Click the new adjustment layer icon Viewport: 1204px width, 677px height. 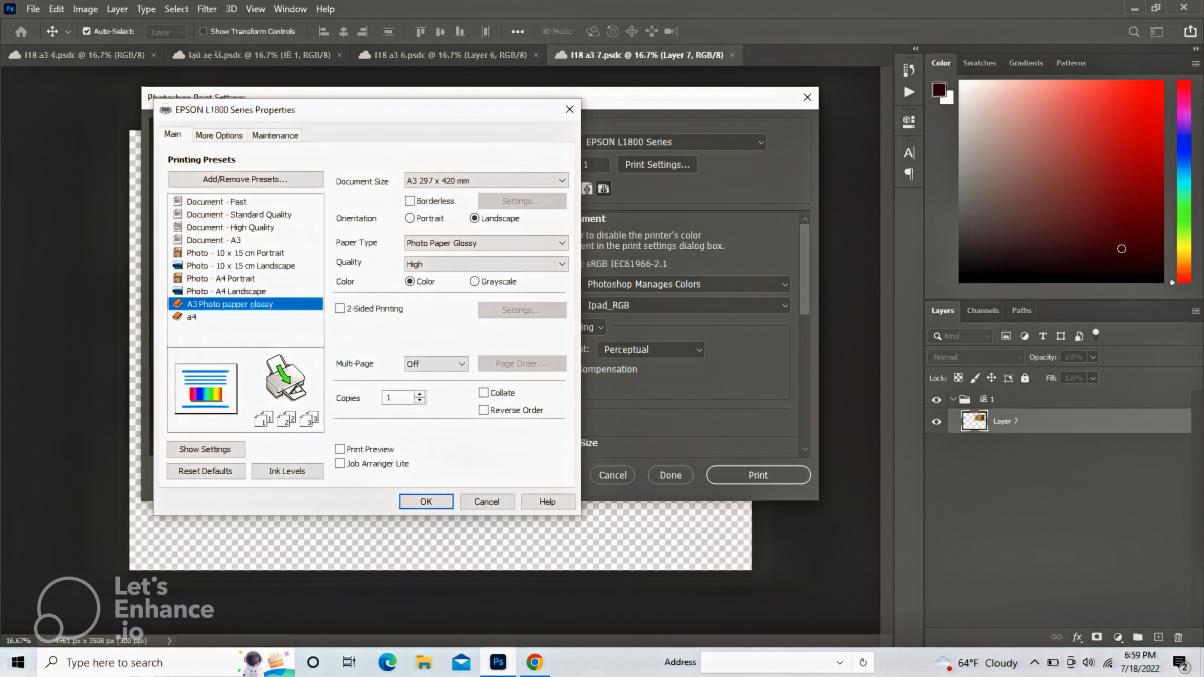click(1118, 637)
